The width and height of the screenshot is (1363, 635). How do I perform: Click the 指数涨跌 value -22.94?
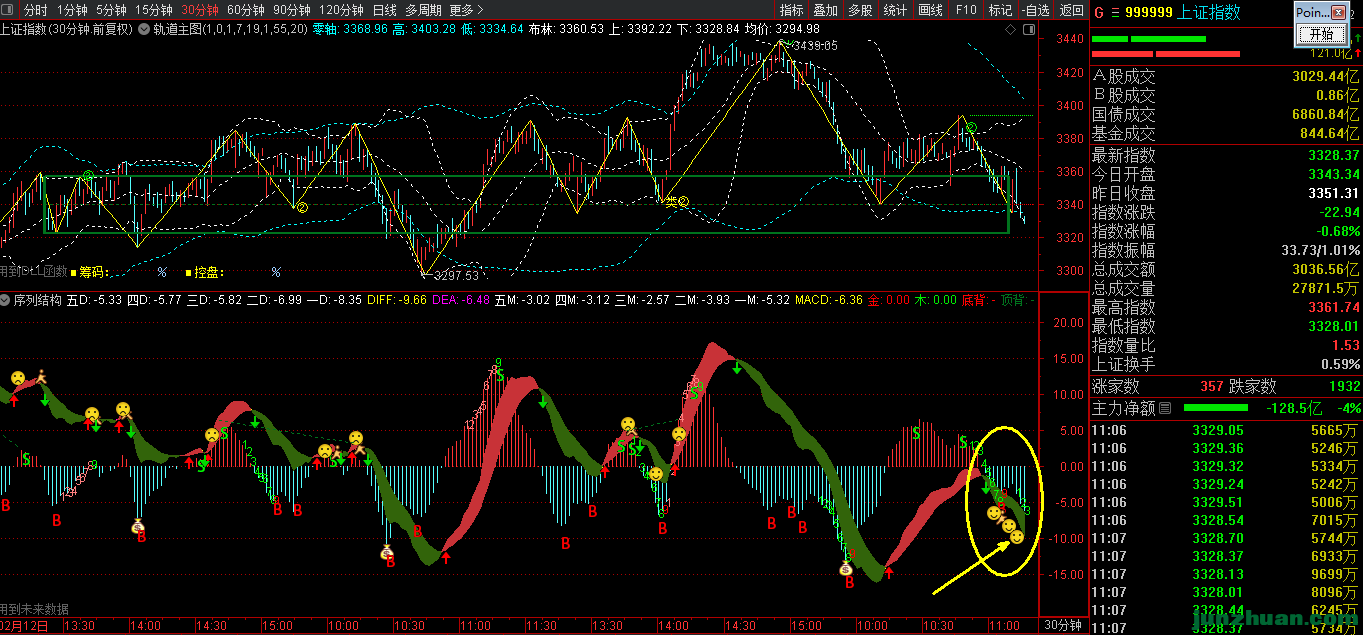pyautogui.click(x=1337, y=212)
